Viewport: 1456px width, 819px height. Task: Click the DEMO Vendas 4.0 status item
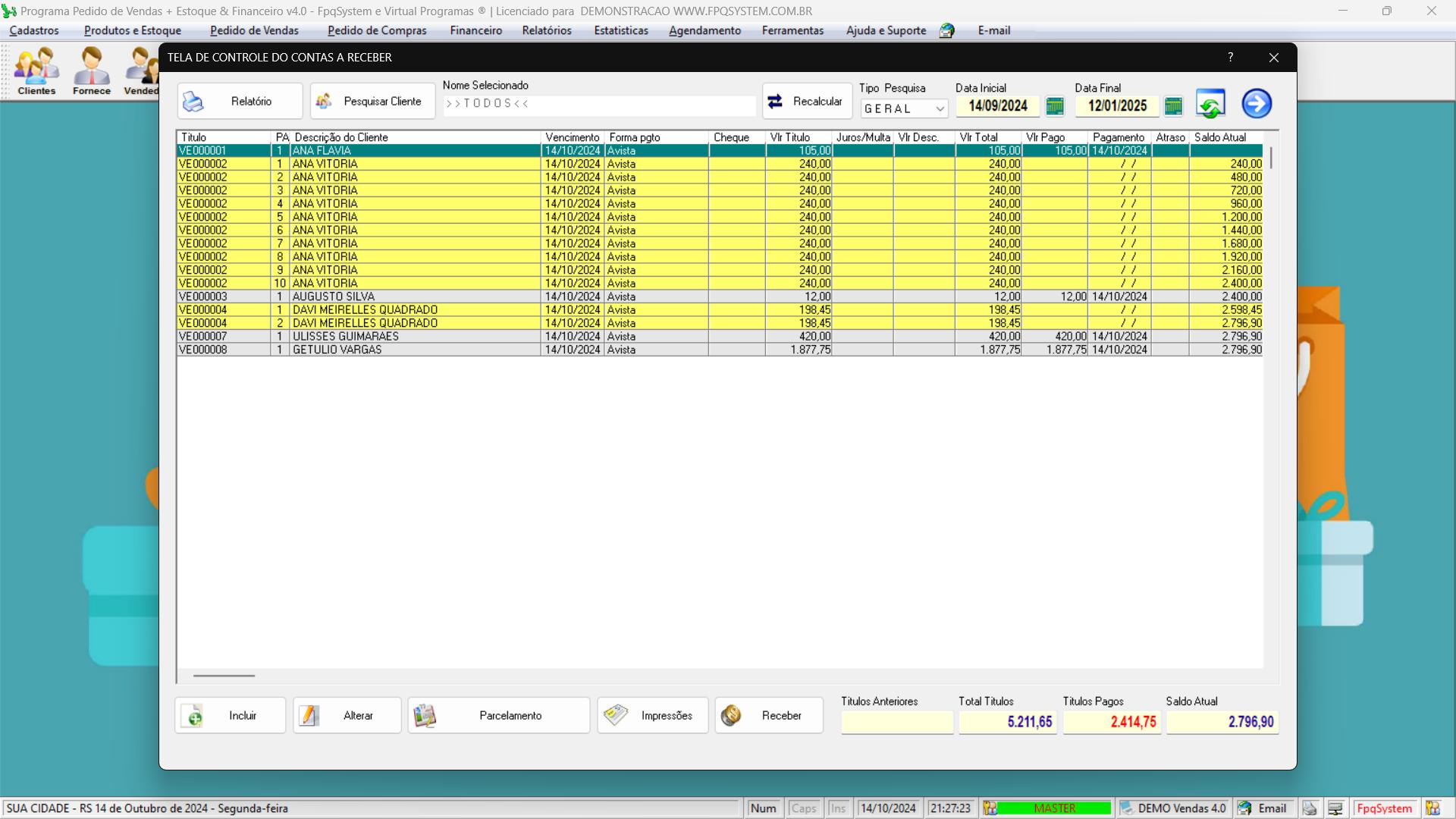pos(1173,808)
